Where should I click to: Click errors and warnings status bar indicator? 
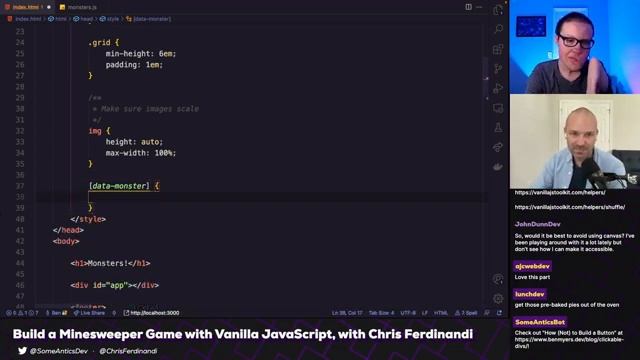point(22,313)
